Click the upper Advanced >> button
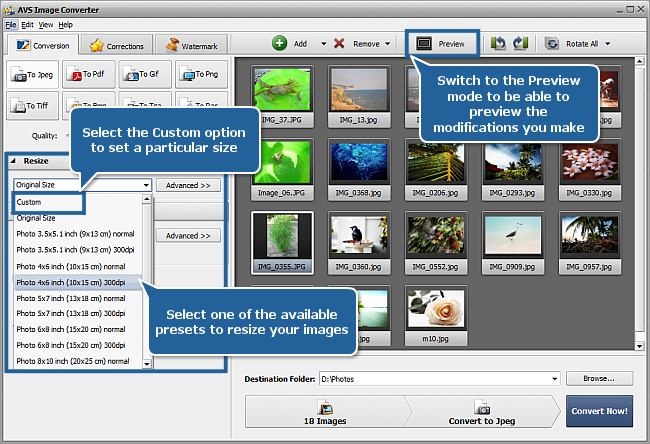Viewport: 650px width, 444px height. tap(188, 185)
